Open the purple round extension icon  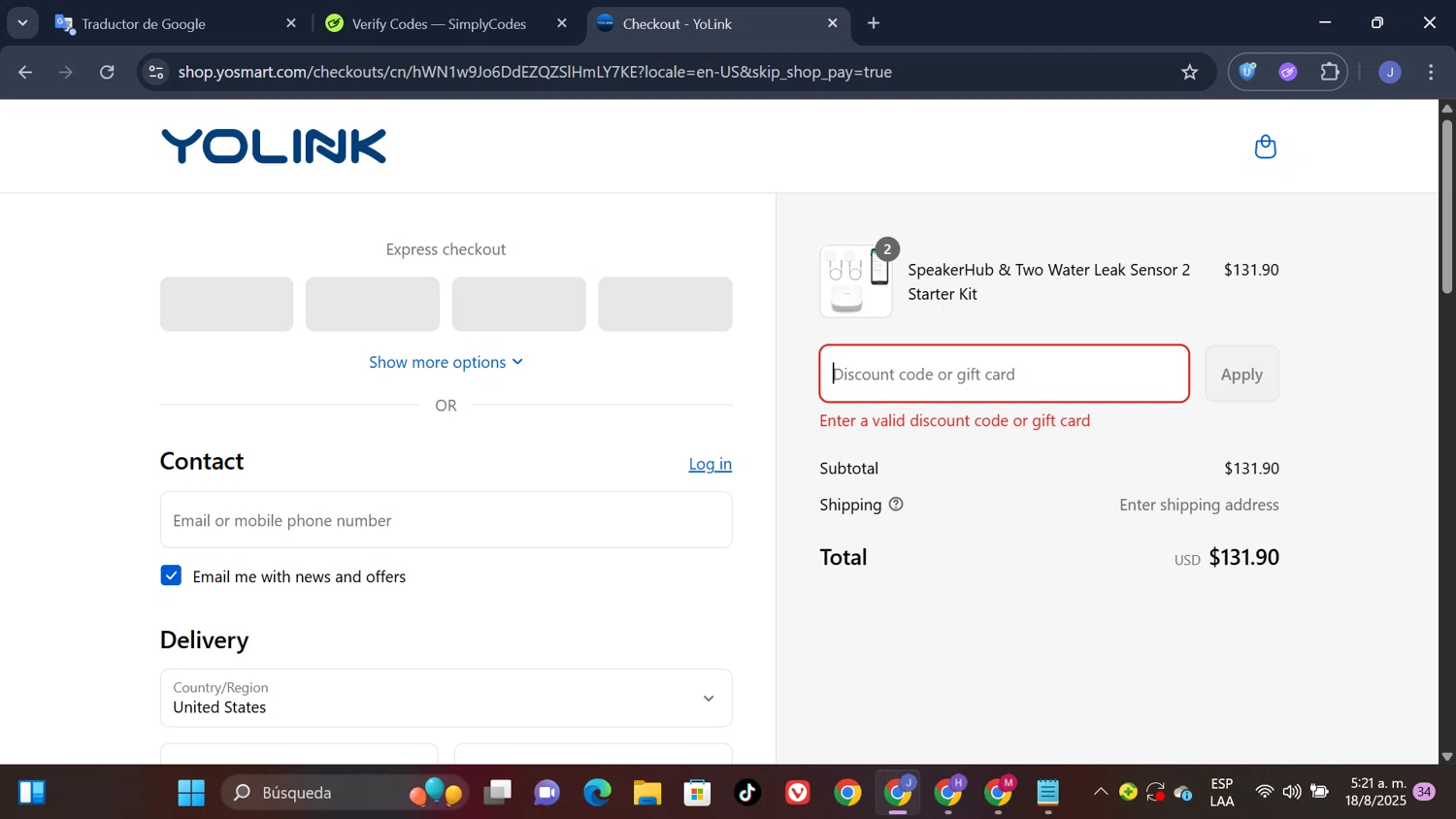coord(1288,72)
